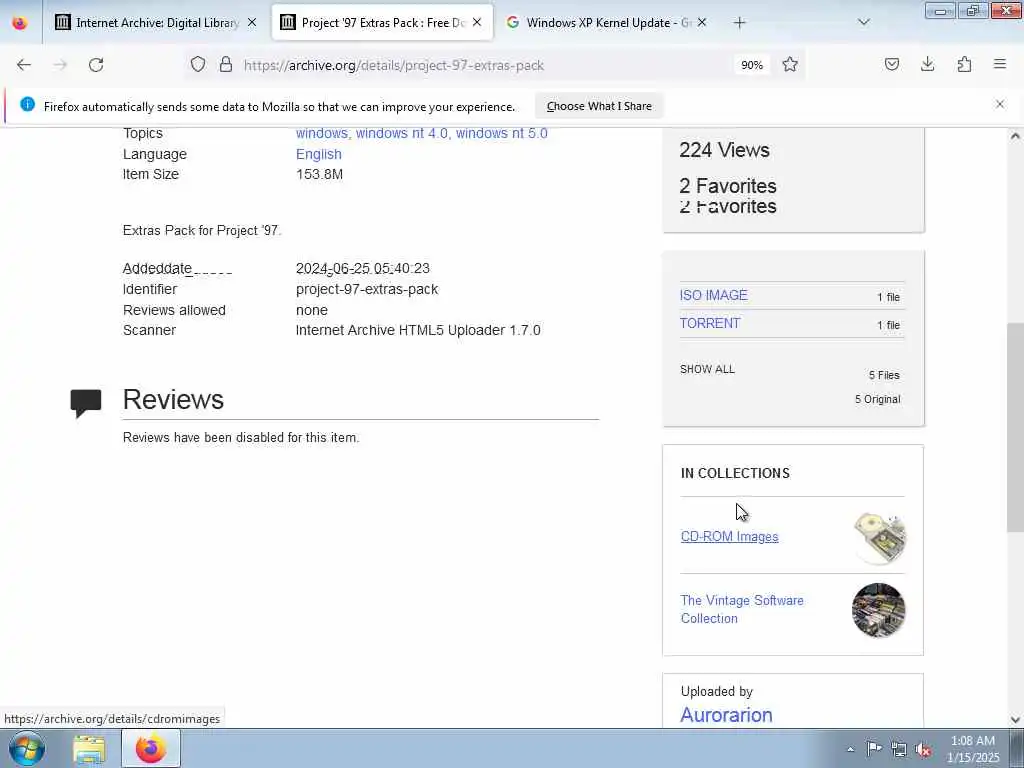Open the network tray icon
This screenshot has width=1024, height=768.
[x=899, y=750]
